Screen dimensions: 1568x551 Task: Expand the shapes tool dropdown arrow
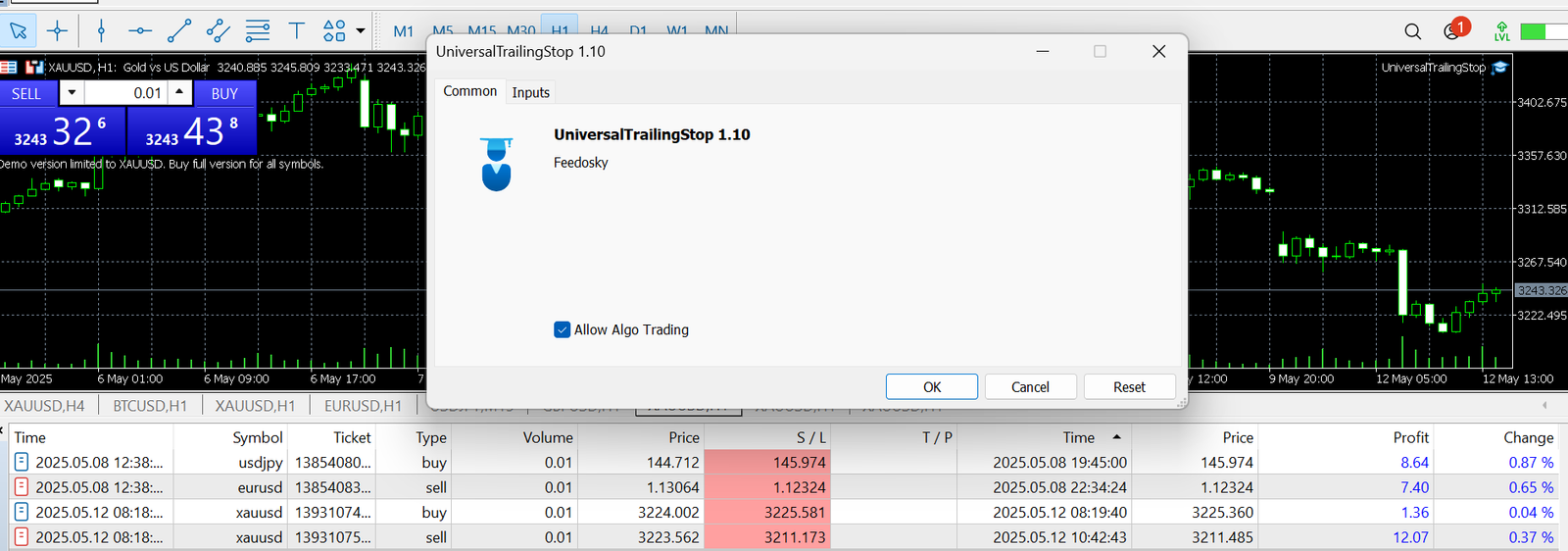(x=361, y=31)
